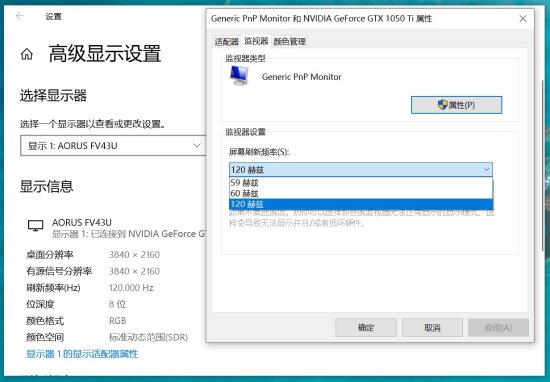Click the 屏幕刷新频率(S) label
The image size is (550, 382).
pos(259,152)
